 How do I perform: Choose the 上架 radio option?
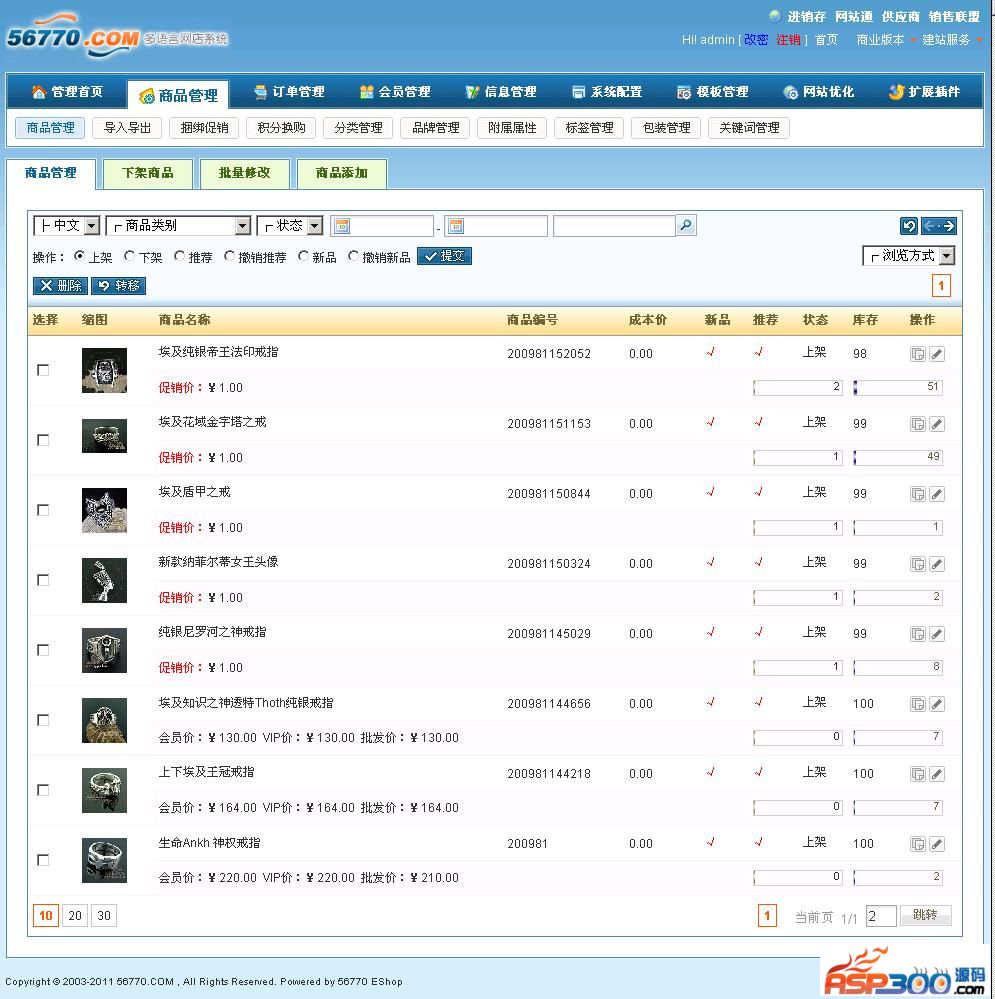click(79, 256)
